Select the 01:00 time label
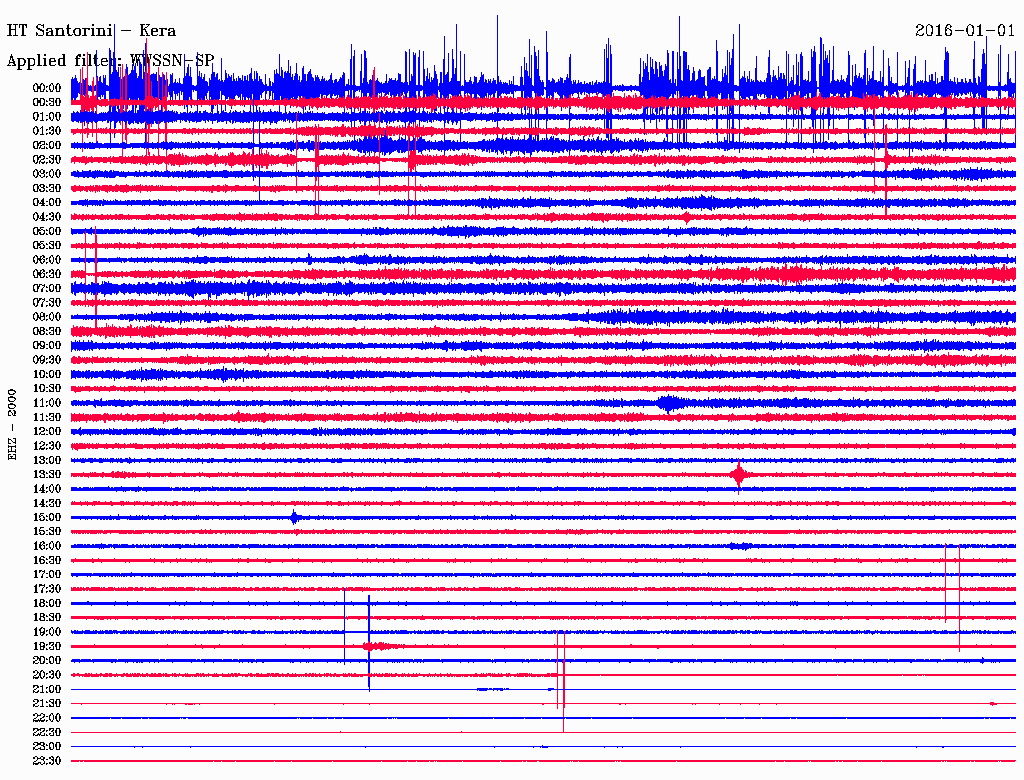Screen dimensions: 1024x780 pos(47,116)
